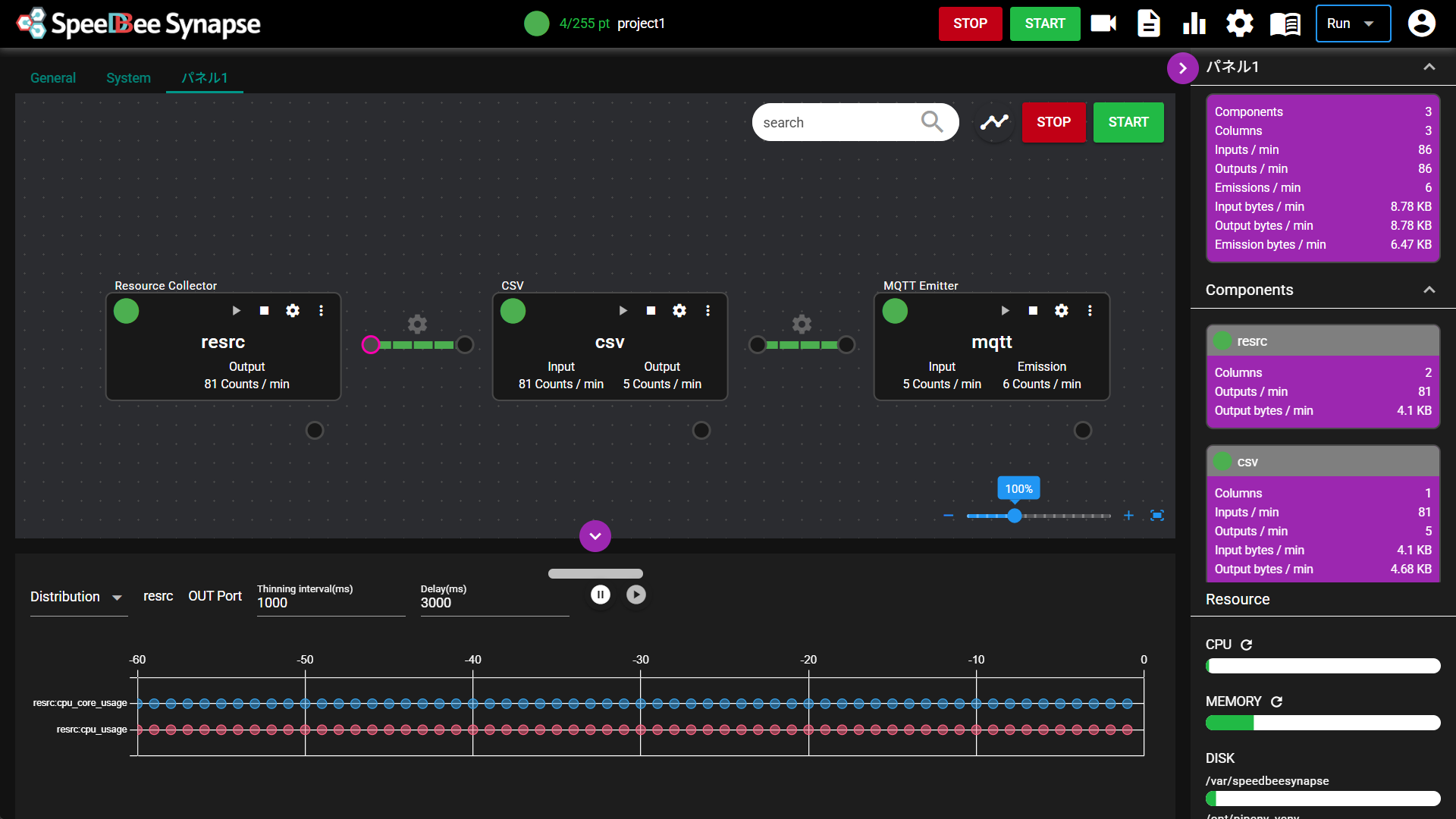Open the Distribution chart type dropdown
This screenshot has height=819, width=1456.
(76, 597)
